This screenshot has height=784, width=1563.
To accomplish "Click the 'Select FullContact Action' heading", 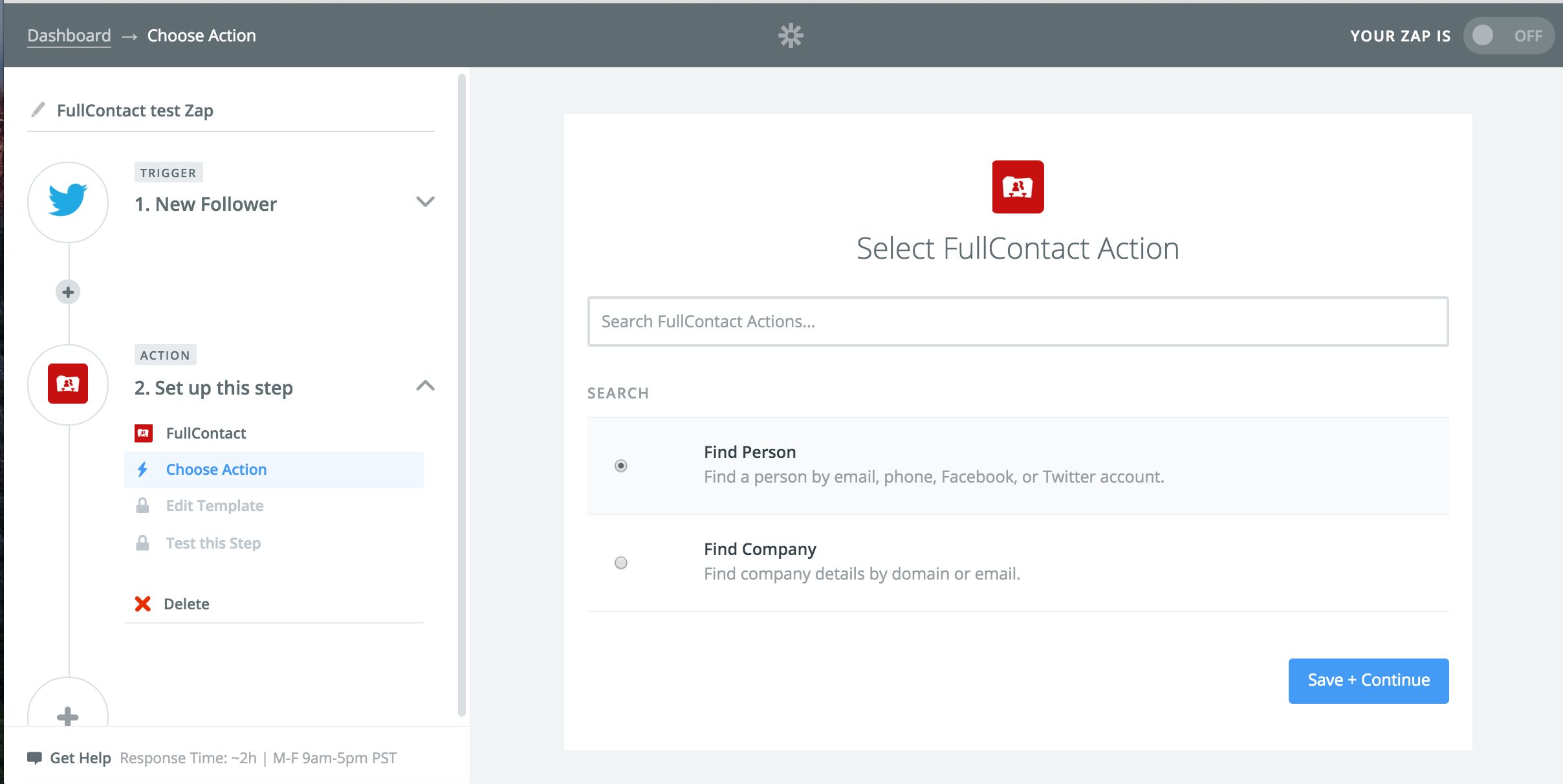I will click(x=1018, y=249).
